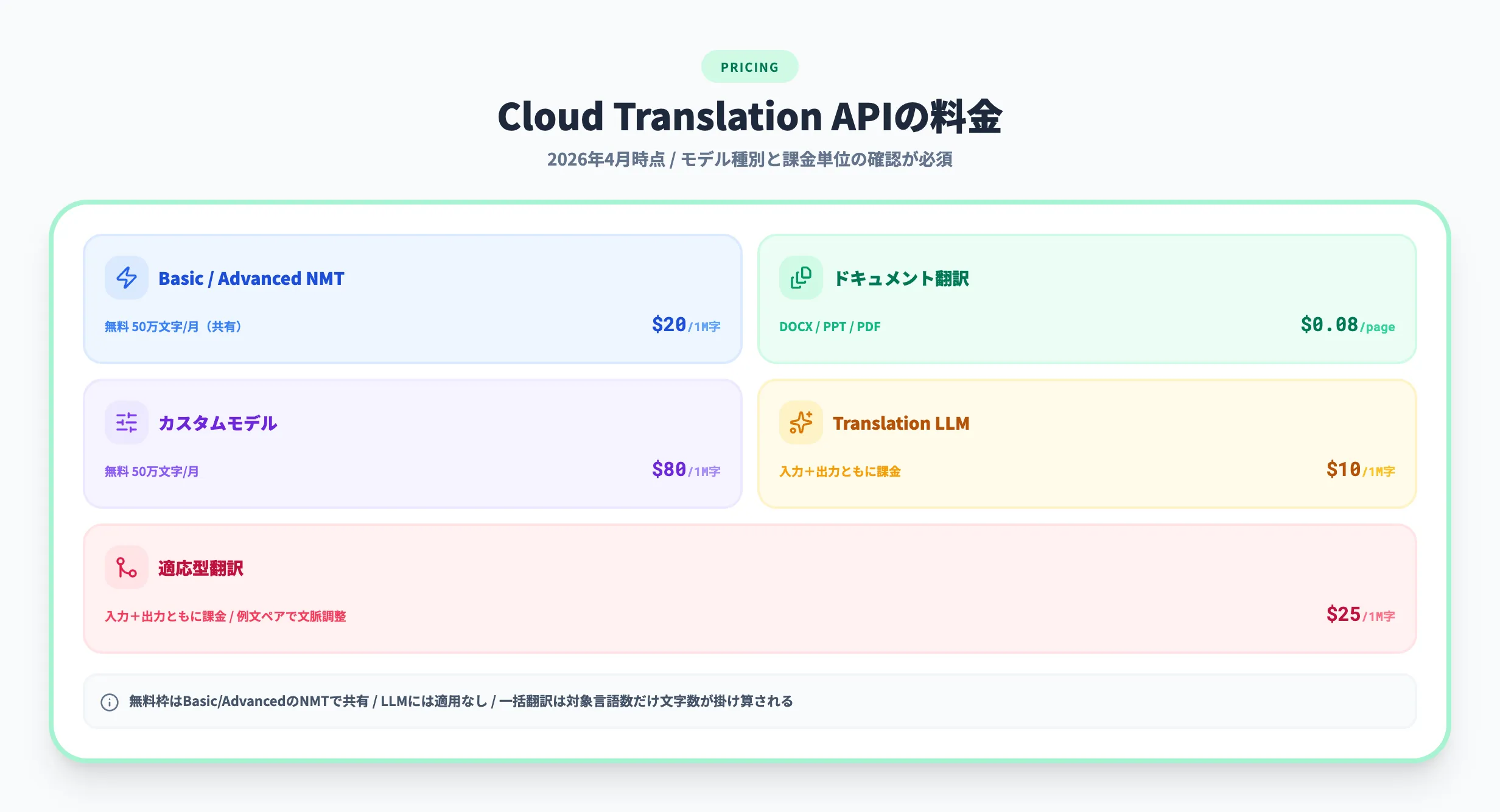Image resolution: width=1500 pixels, height=812 pixels.
Task: Click the lightning icon for Basic / Advanced NMT
Action: [126, 278]
